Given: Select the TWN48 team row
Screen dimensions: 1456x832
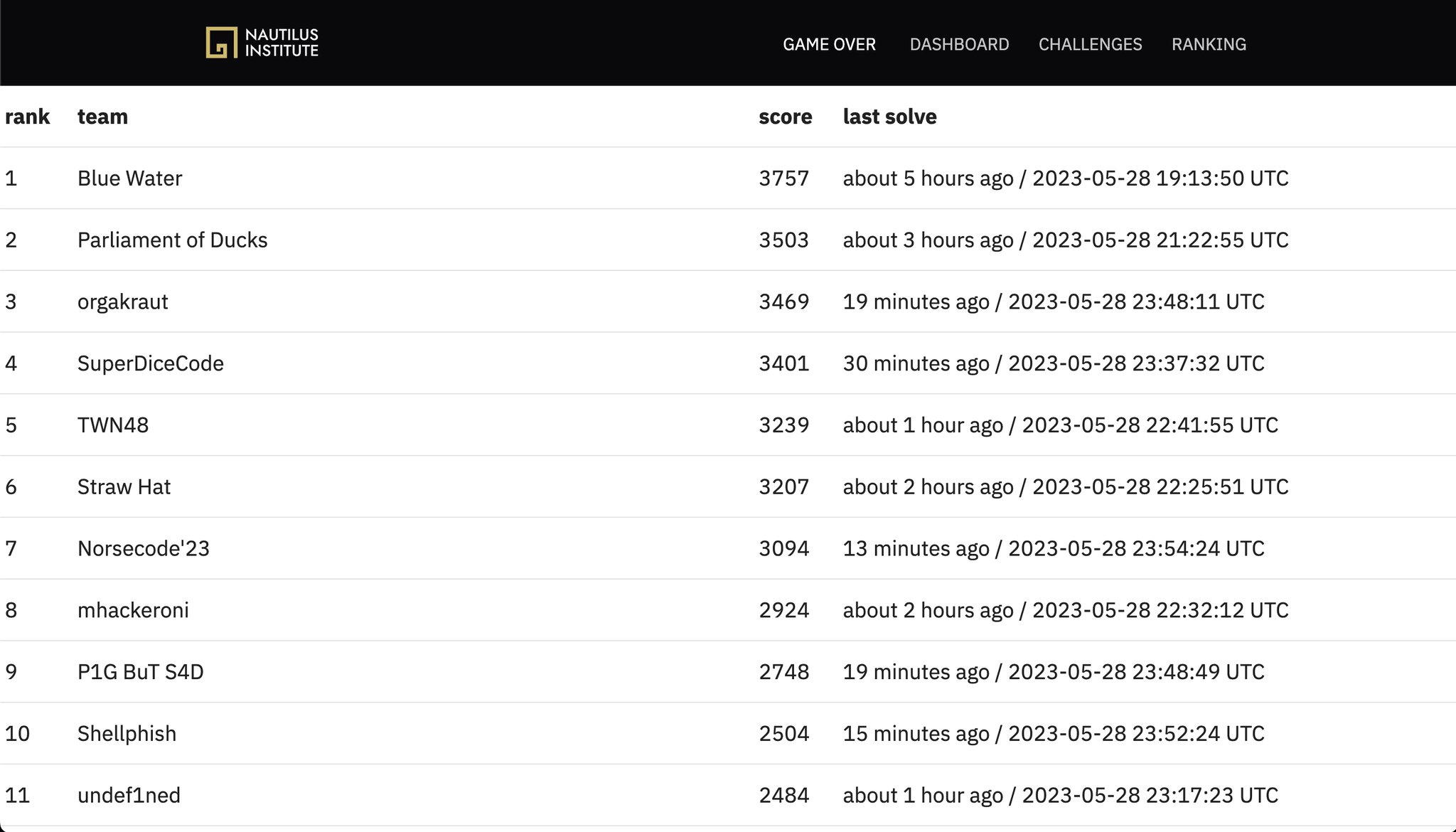Looking at the screenshot, I should coord(112,425).
